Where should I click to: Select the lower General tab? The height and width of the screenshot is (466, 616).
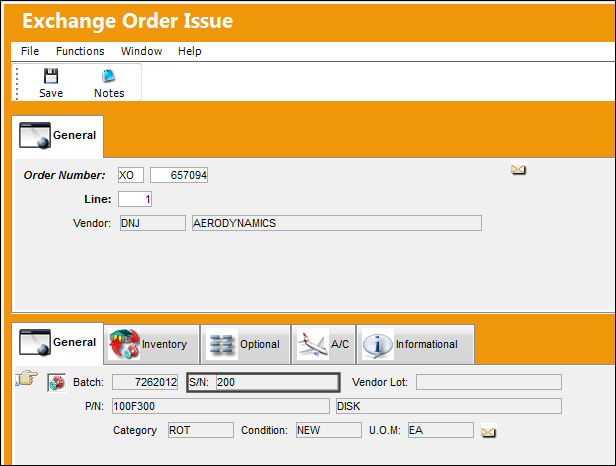coord(58,343)
